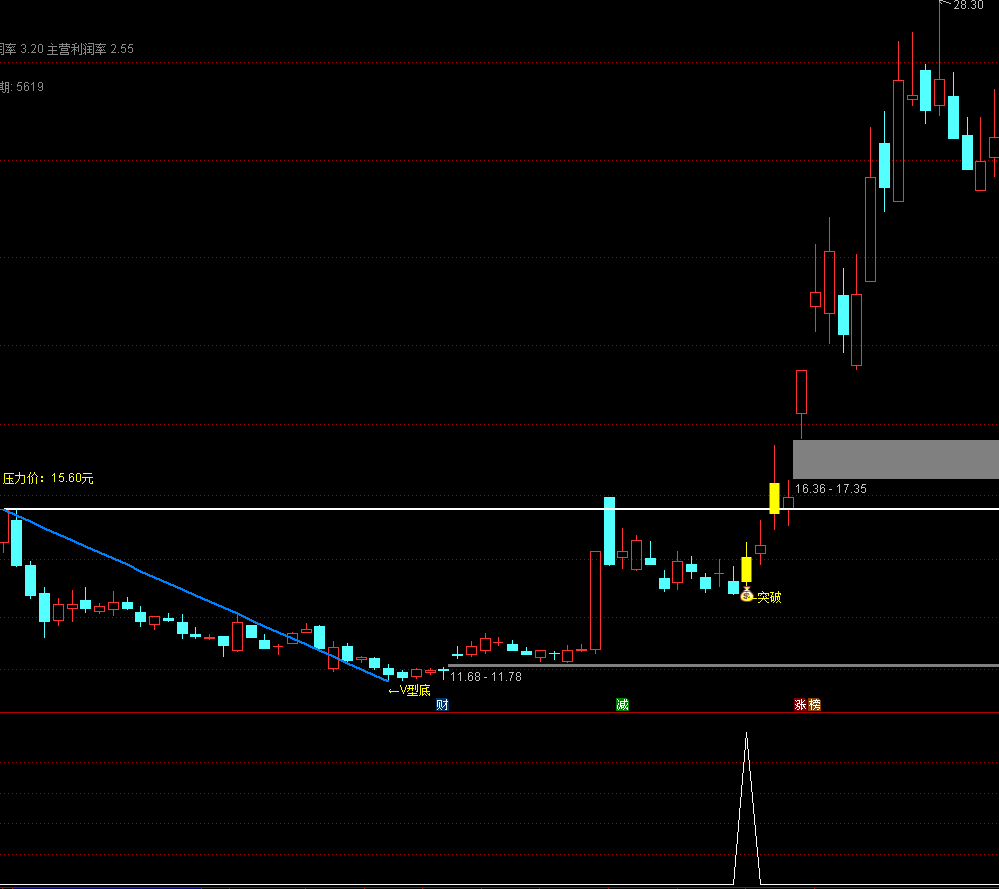The width and height of the screenshot is (999, 889).
Task: Click the red 涨 event marker
Action: [800, 705]
